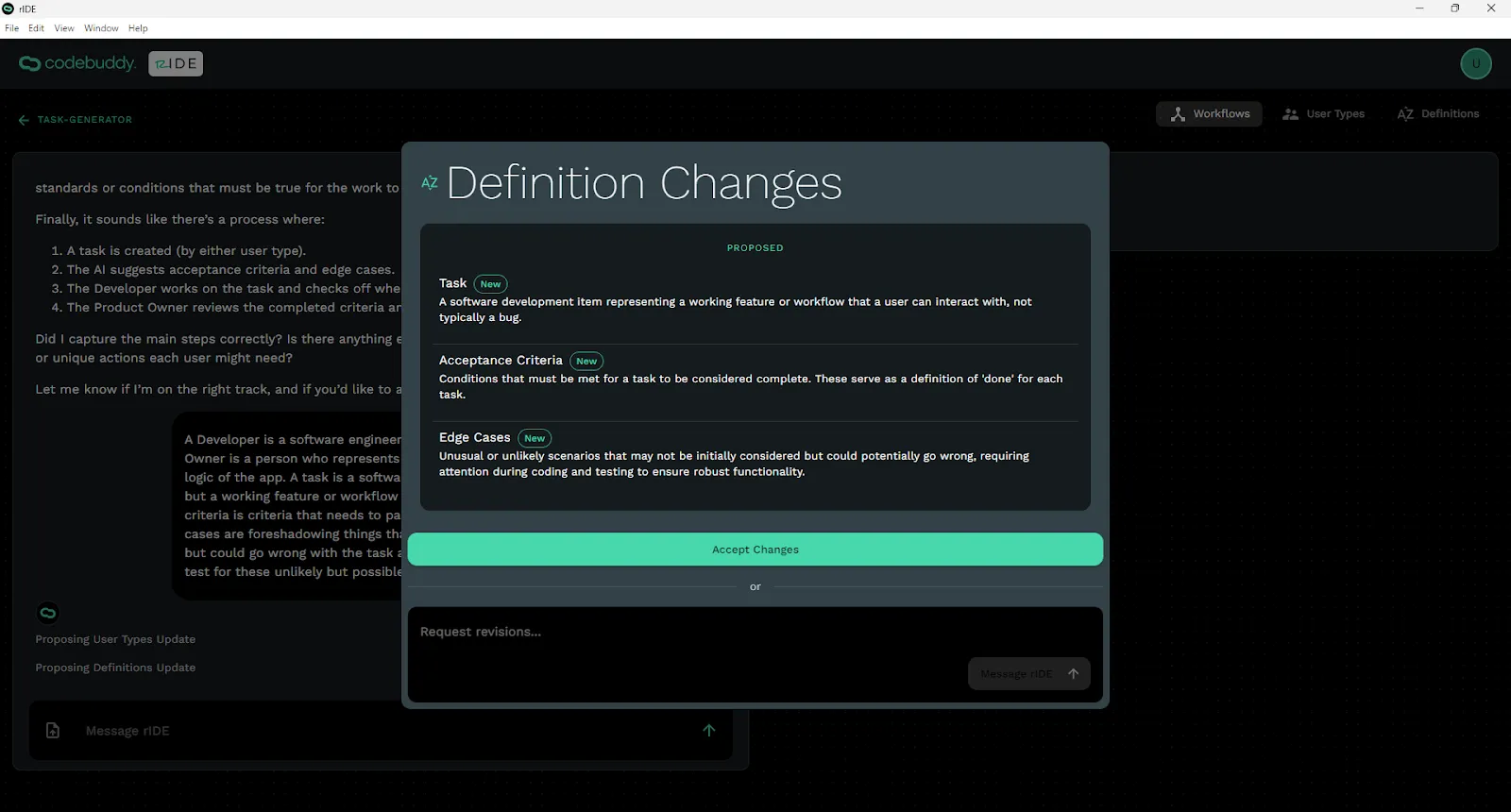Open the Workflows tab

coord(1209,114)
